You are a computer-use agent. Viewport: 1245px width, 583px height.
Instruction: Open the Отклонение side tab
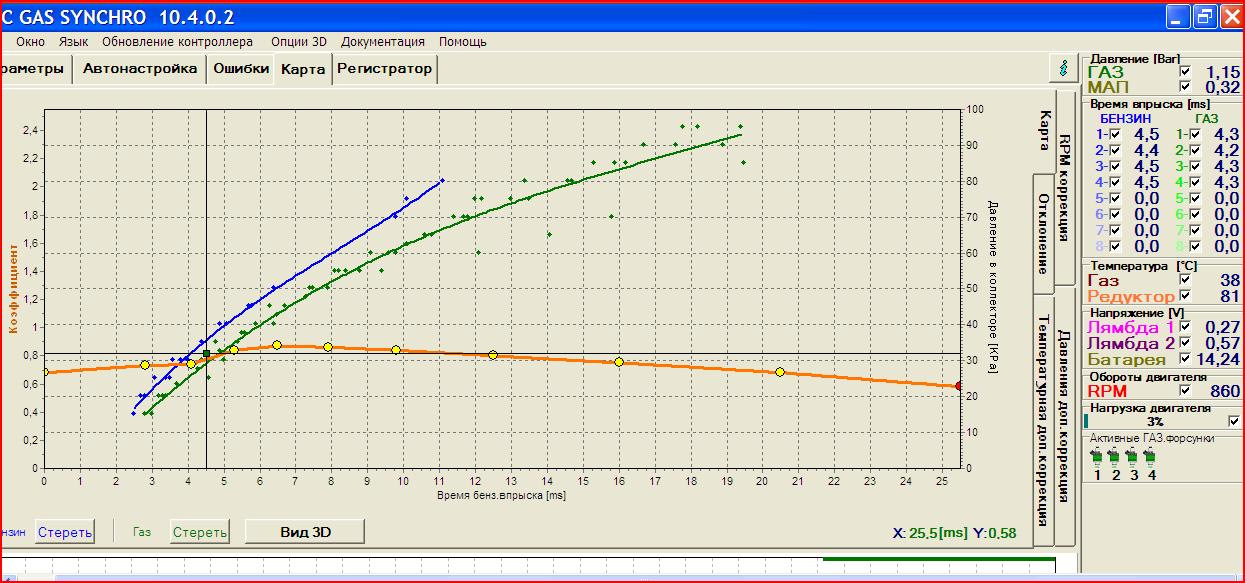1043,234
